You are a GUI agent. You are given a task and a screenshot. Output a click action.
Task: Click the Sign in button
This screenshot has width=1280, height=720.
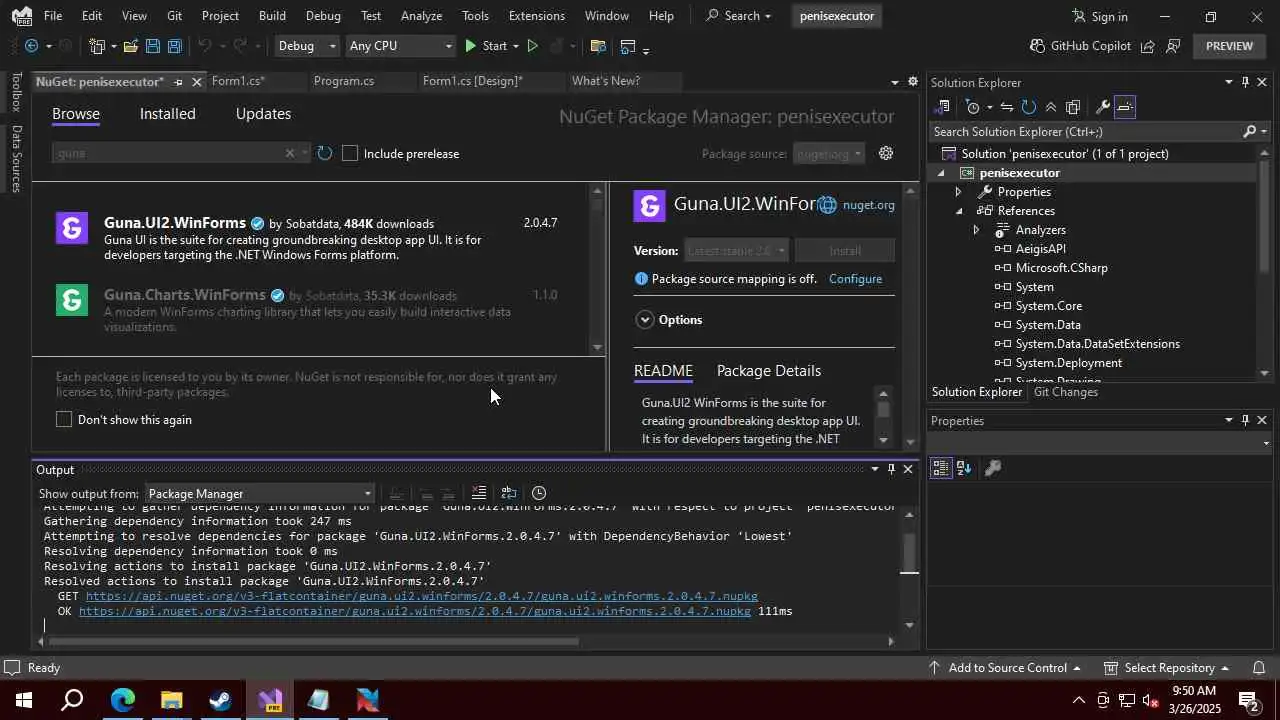click(x=1099, y=16)
